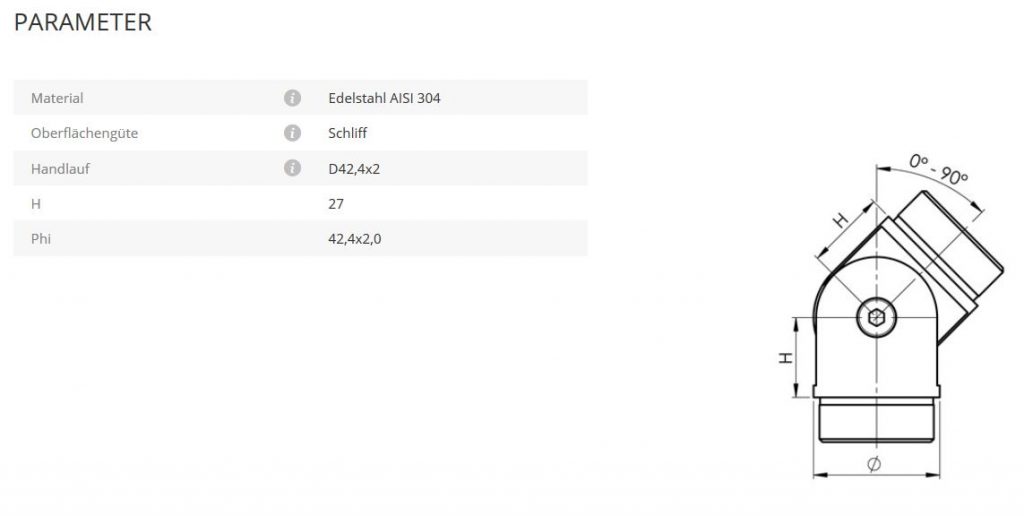This screenshot has width=1024, height=516.
Task: Select the Material row label
Action: point(57,98)
